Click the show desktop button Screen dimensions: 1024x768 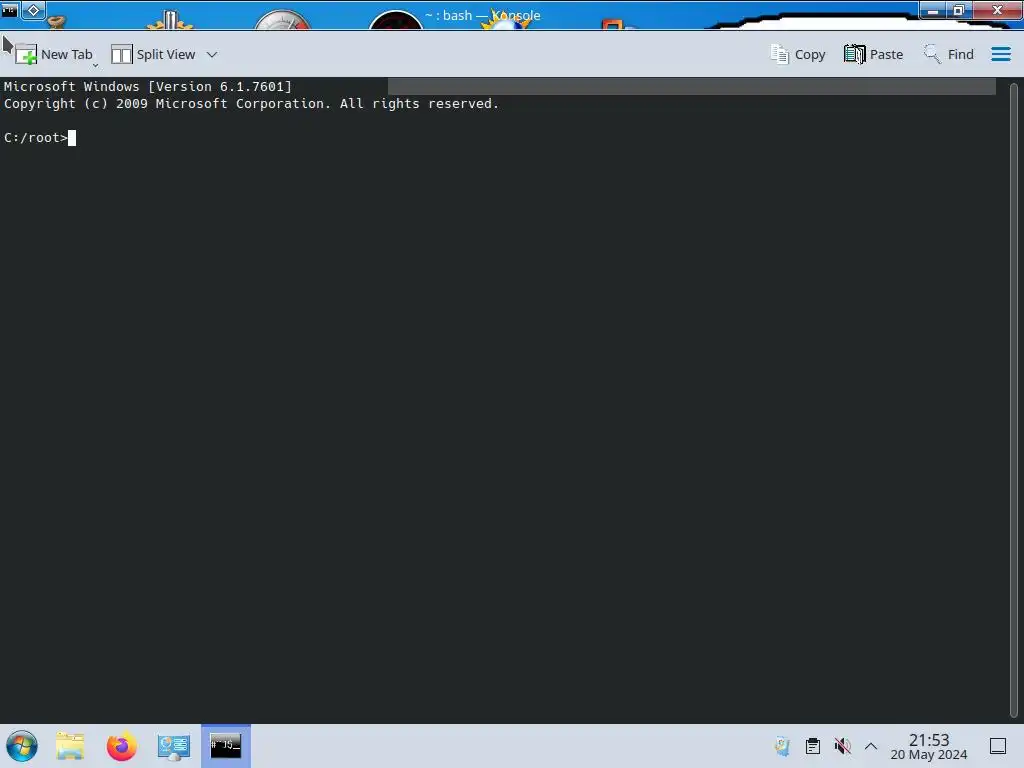[998, 746]
